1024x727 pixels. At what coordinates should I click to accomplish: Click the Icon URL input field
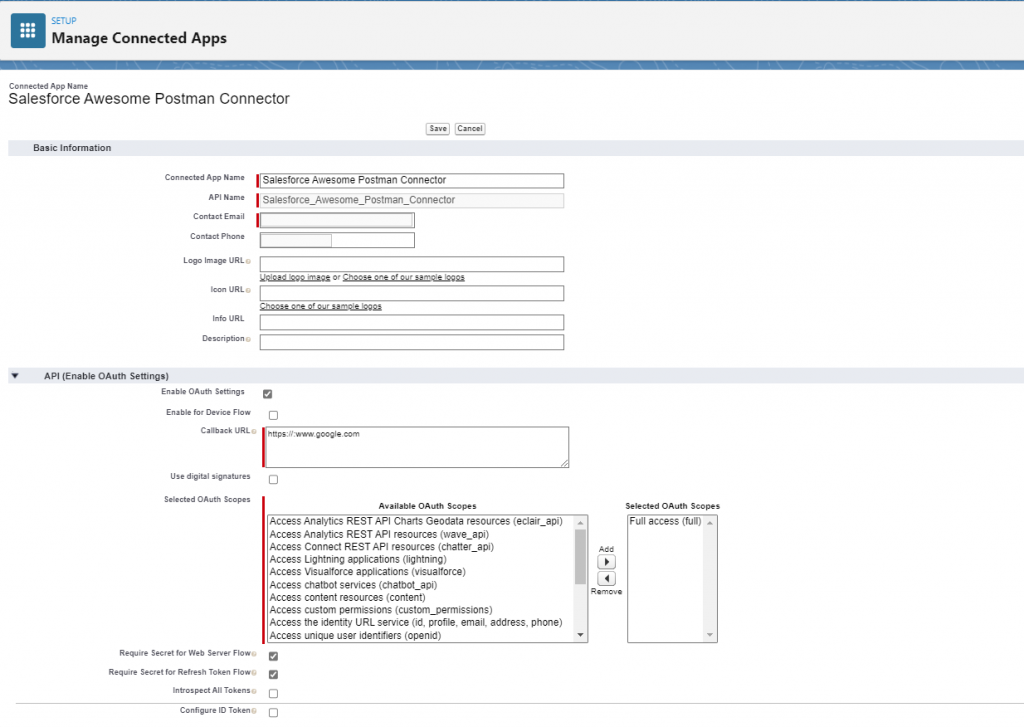411,293
